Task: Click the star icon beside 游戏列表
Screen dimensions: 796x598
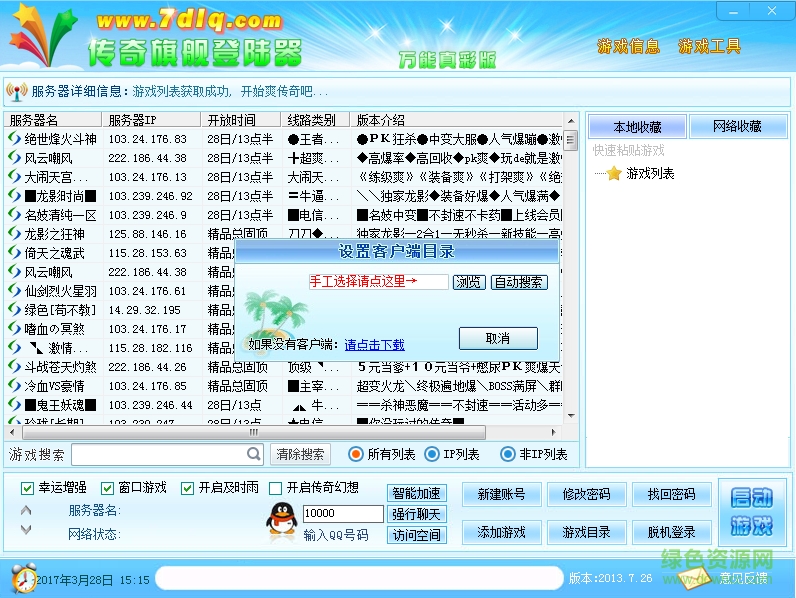Action: [x=613, y=173]
